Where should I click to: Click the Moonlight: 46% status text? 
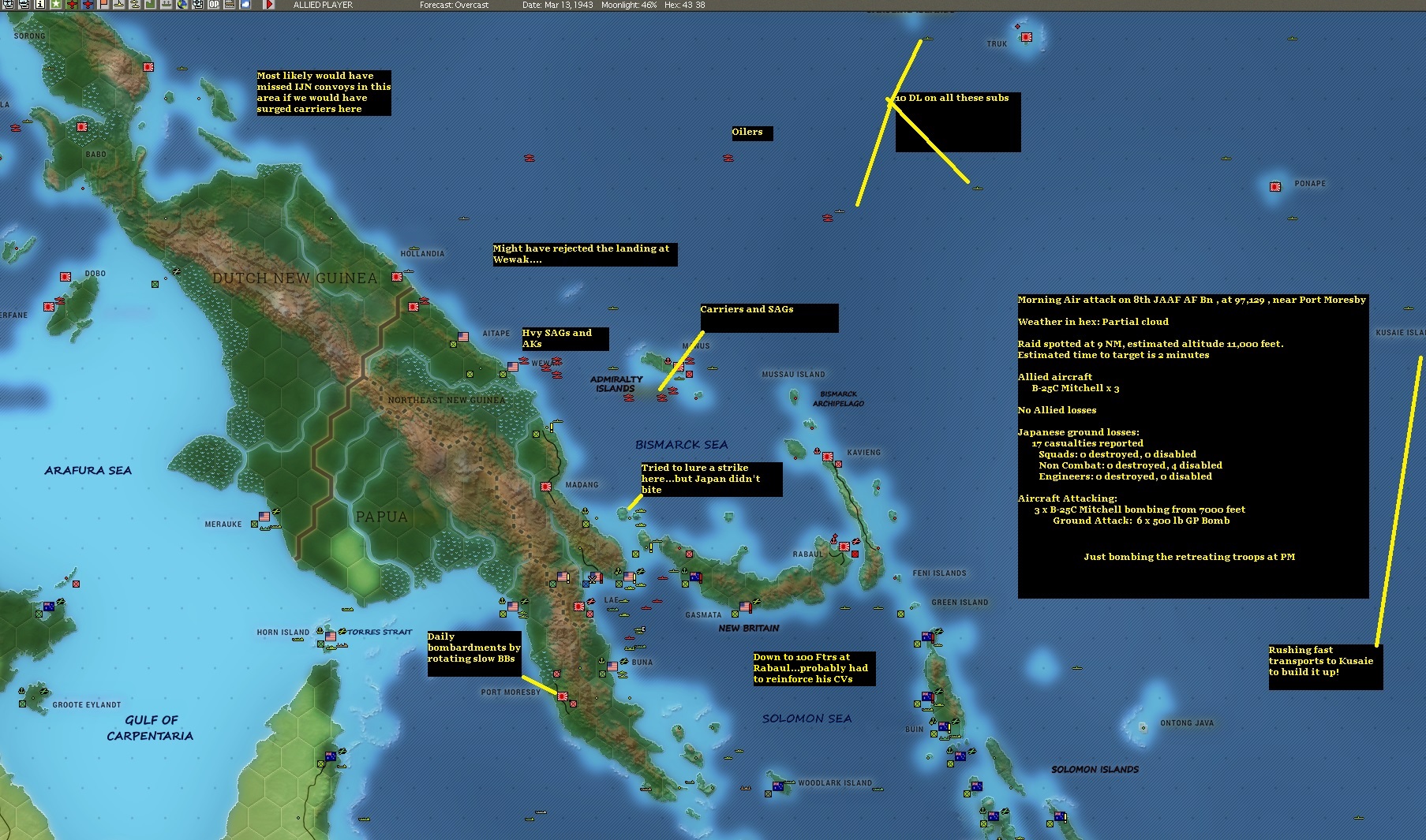click(628, 5)
